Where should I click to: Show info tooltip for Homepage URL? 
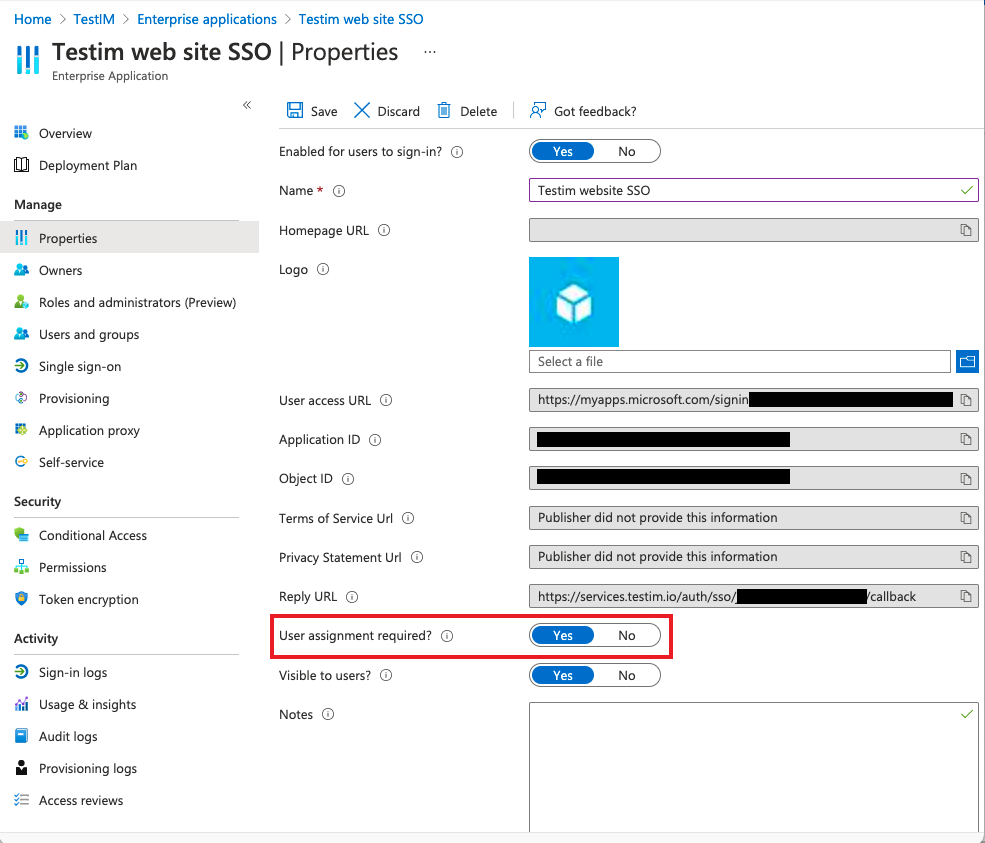pyautogui.click(x=384, y=230)
